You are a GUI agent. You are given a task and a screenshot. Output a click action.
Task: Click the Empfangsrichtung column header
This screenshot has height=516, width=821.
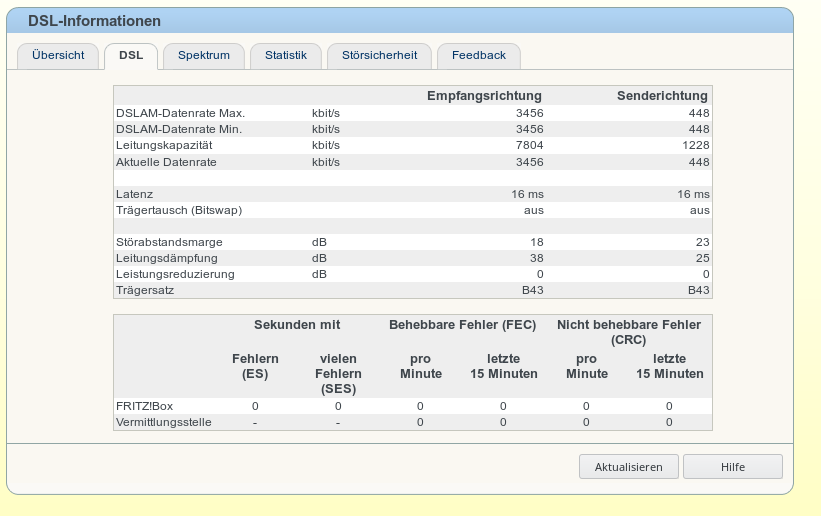pos(484,96)
